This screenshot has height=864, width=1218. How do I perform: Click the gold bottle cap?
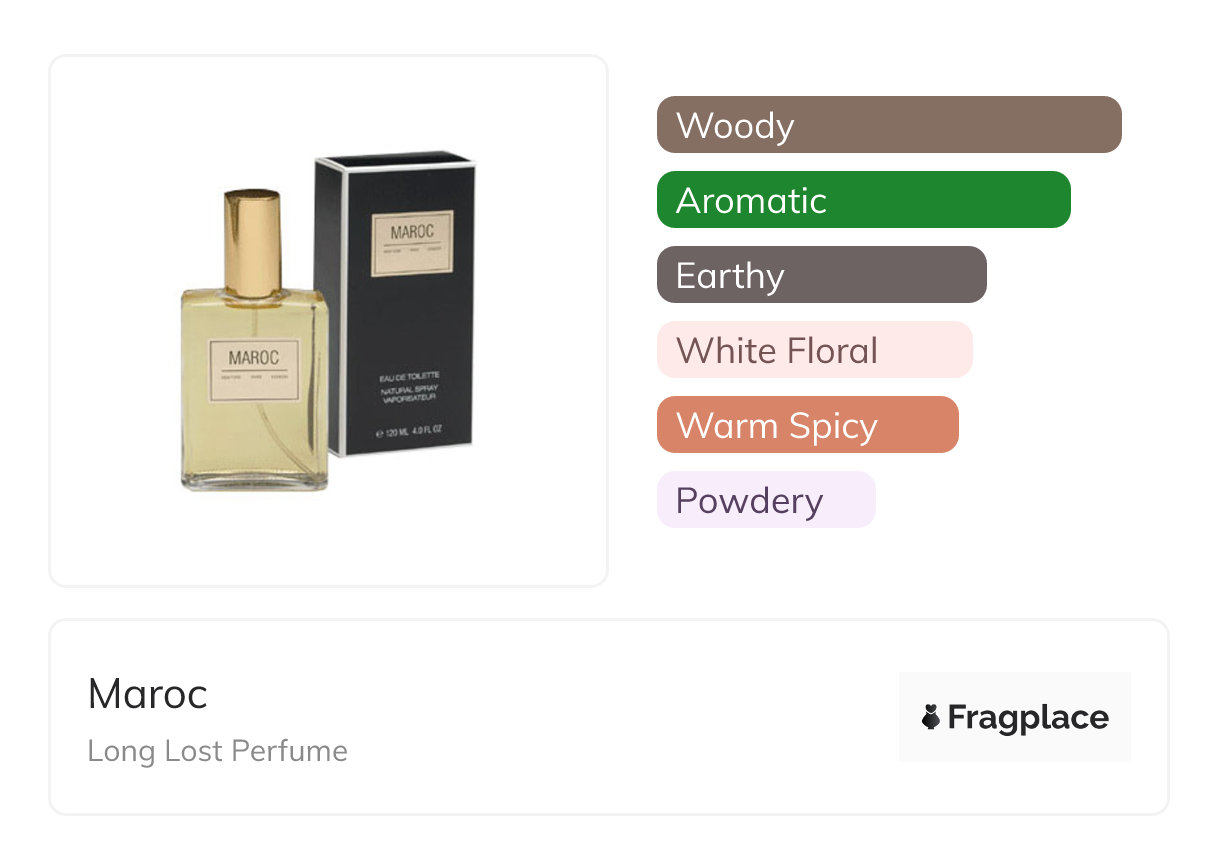pos(252,240)
